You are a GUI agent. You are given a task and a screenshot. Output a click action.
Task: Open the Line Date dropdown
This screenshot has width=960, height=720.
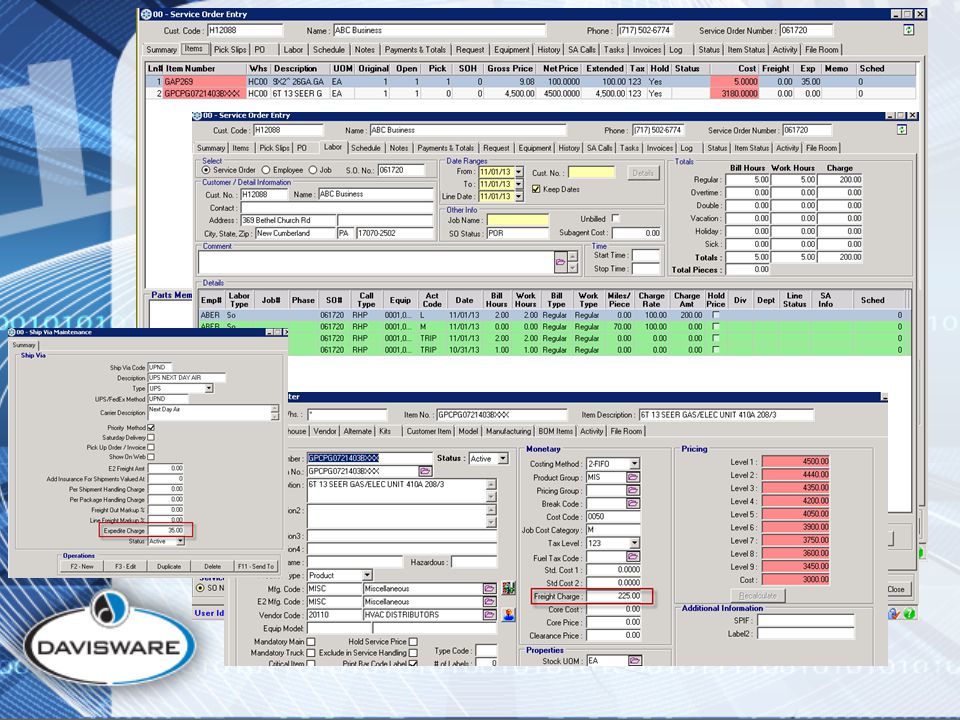tap(519, 197)
